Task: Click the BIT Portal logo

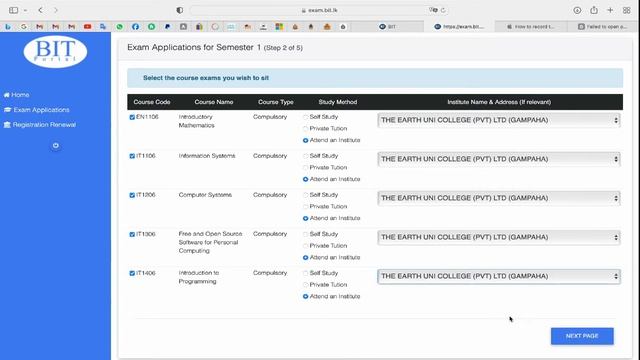Action: pyautogui.click(x=56, y=52)
